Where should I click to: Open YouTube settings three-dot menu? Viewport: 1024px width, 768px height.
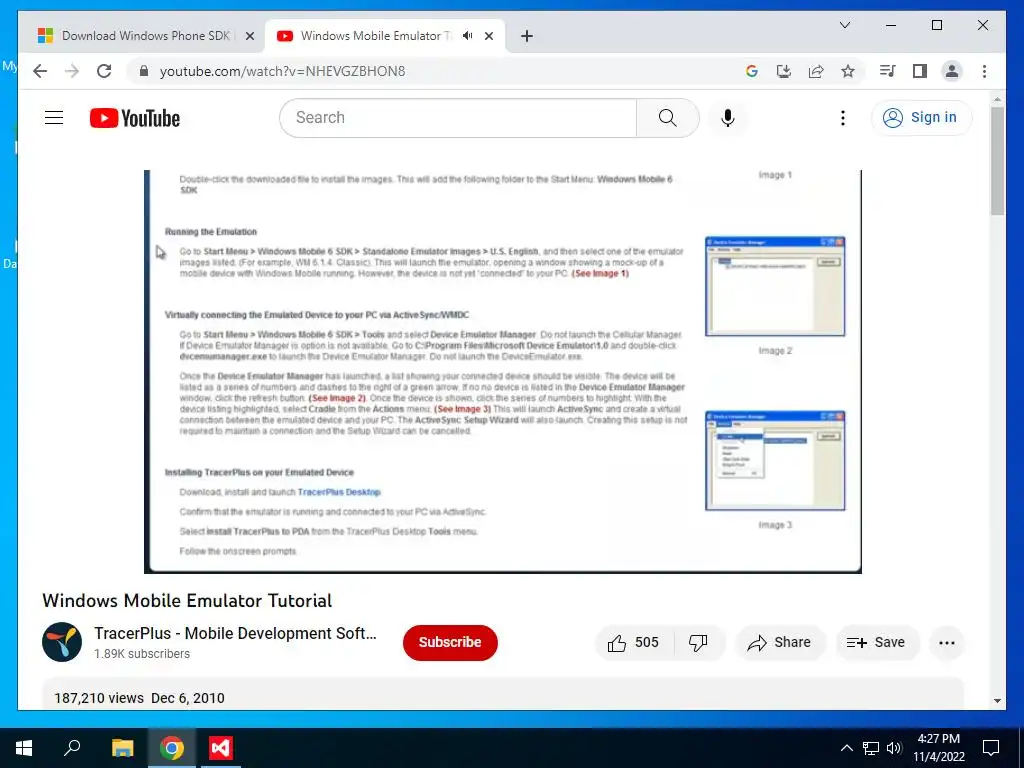click(x=842, y=118)
